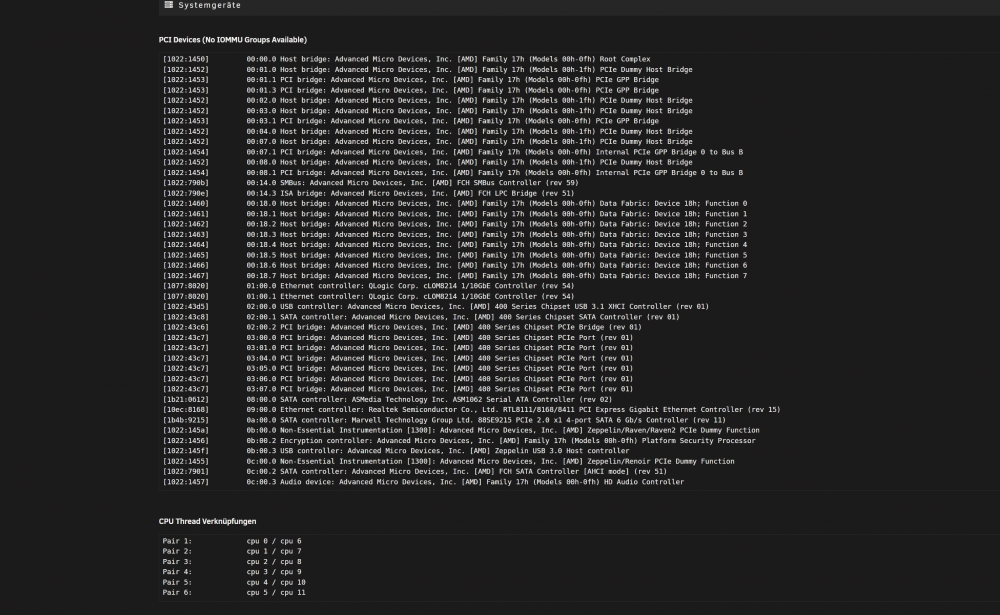Image resolution: width=1000 pixels, height=615 pixels.
Task: Click the ASMedia ASM1062 Serial ATA Controller row
Action: (387, 399)
